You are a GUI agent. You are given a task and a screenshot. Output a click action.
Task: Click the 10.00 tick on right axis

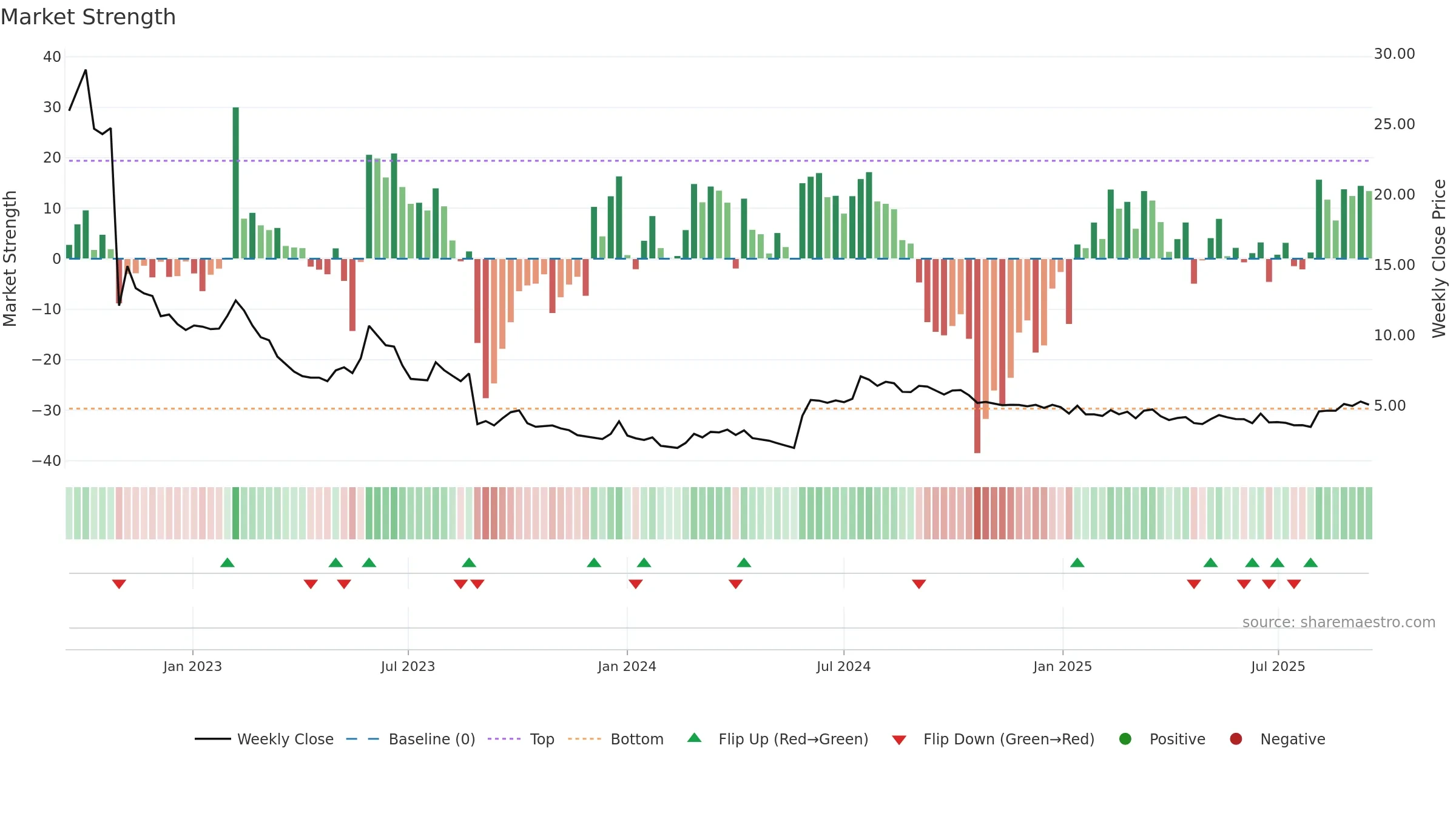[1394, 335]
